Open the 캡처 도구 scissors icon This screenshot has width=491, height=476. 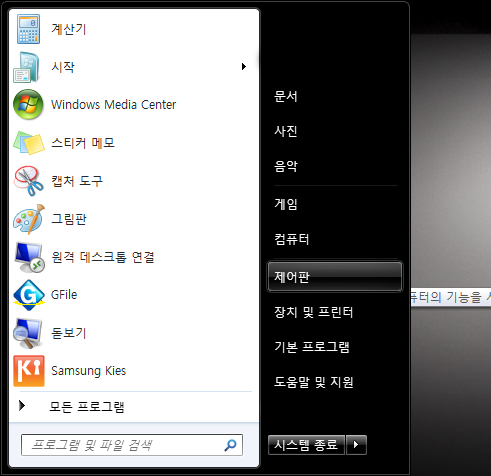click(x=29, y=181)
